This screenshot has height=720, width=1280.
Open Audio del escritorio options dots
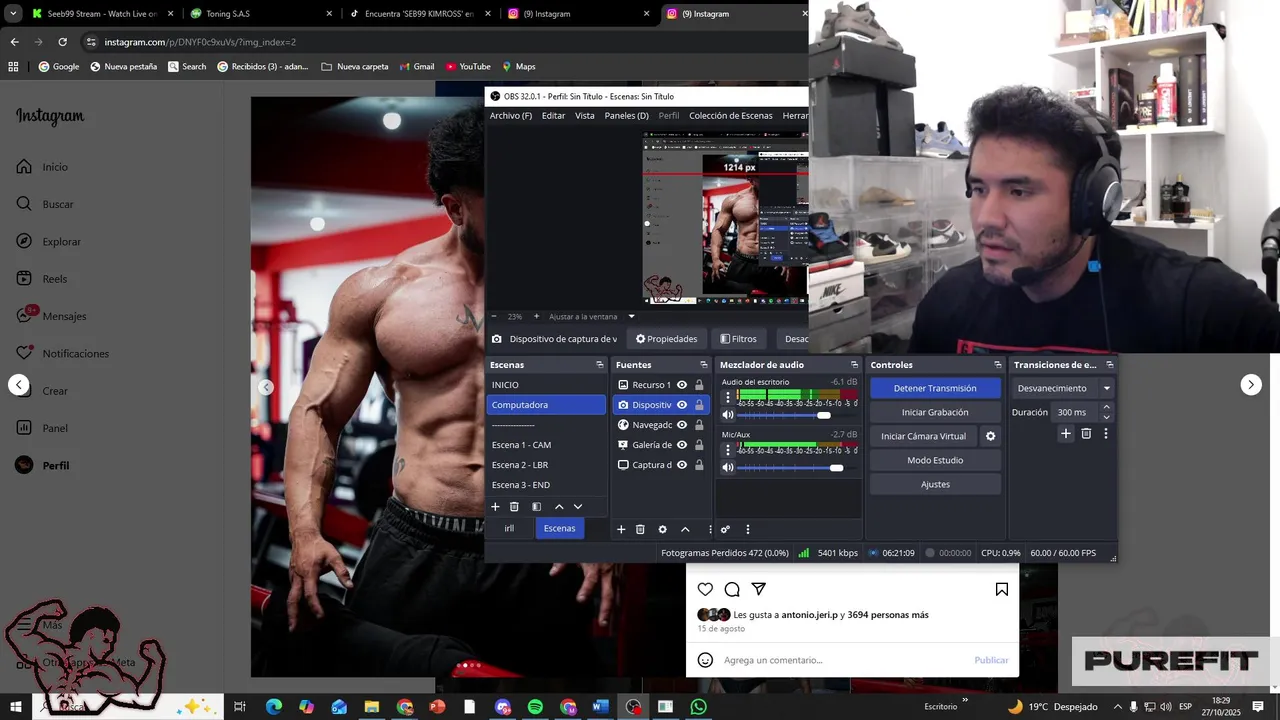pos(728,397)
